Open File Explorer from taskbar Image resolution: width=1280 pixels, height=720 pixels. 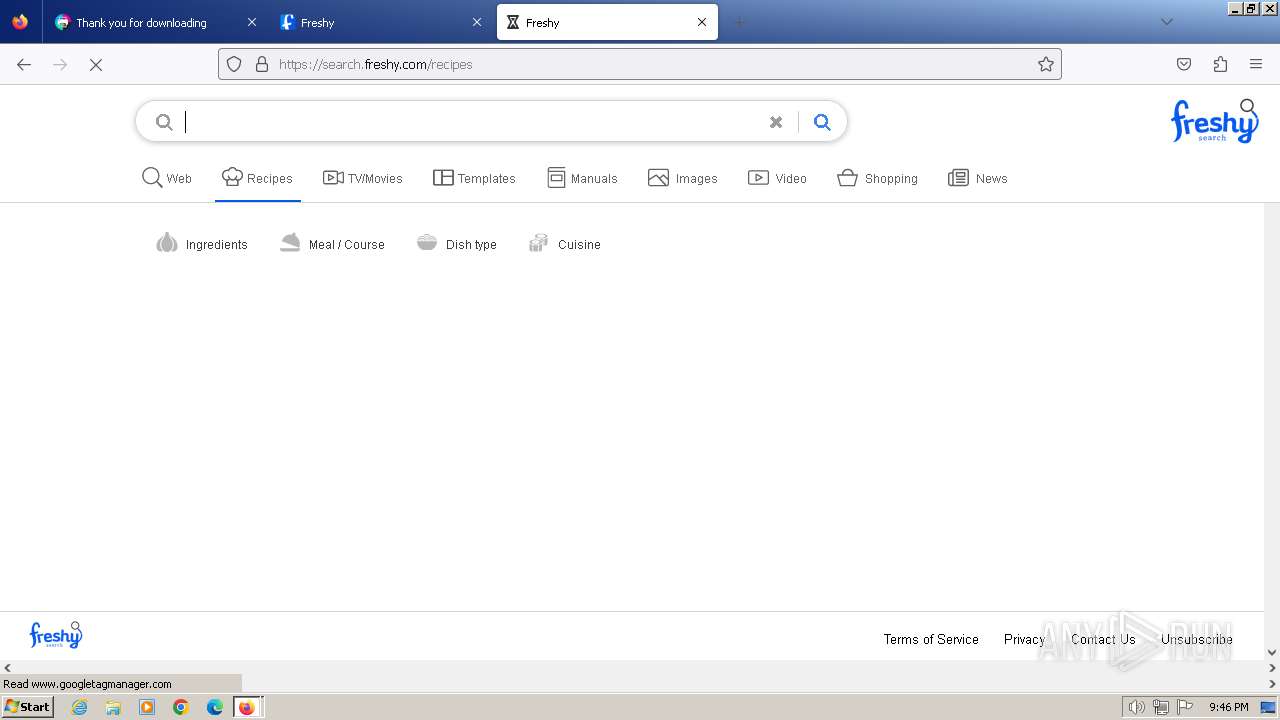click(x=113, y=707)
